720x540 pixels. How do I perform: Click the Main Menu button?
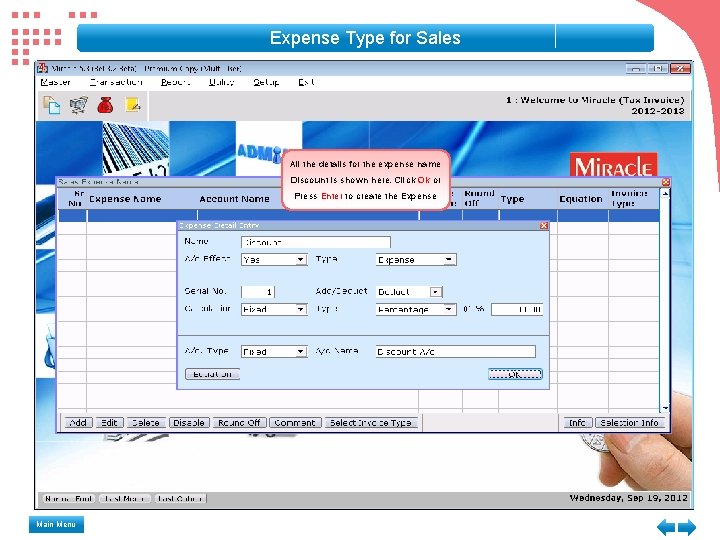pyautogui.click(x=56, y=524)
